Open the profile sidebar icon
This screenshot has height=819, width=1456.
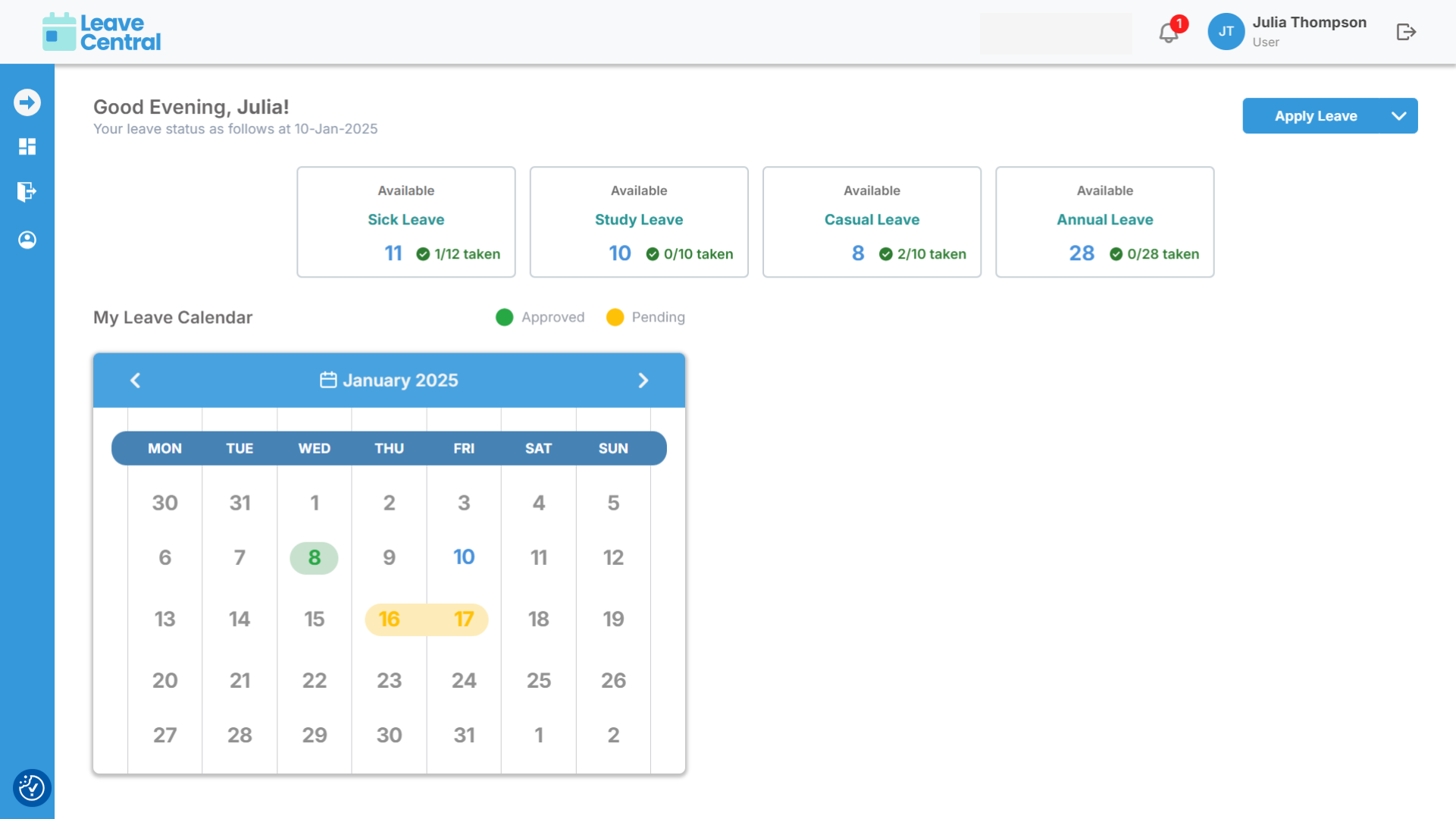coord(27,240)
